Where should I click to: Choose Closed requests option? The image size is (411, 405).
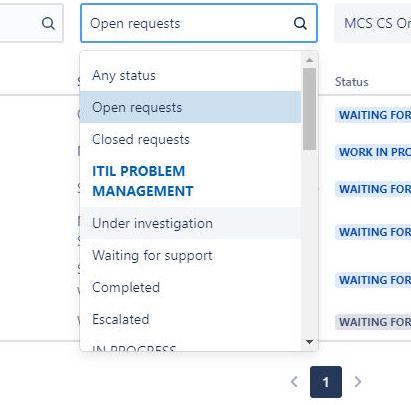coord(190,139)
